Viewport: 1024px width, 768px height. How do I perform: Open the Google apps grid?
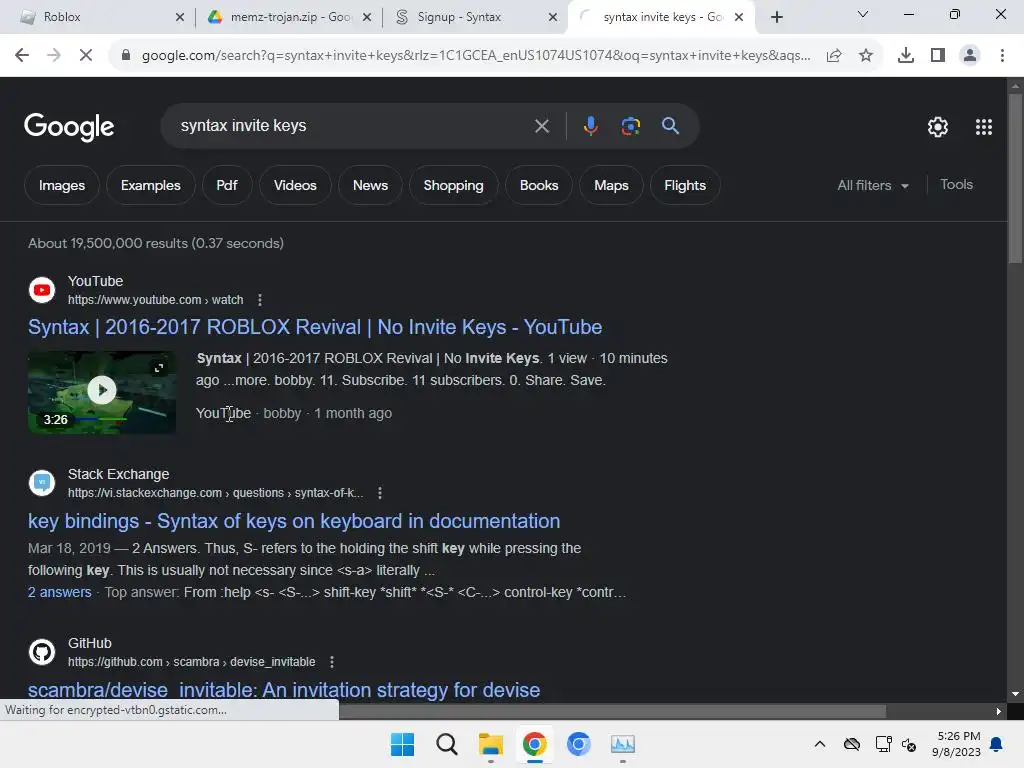[984, 127]
